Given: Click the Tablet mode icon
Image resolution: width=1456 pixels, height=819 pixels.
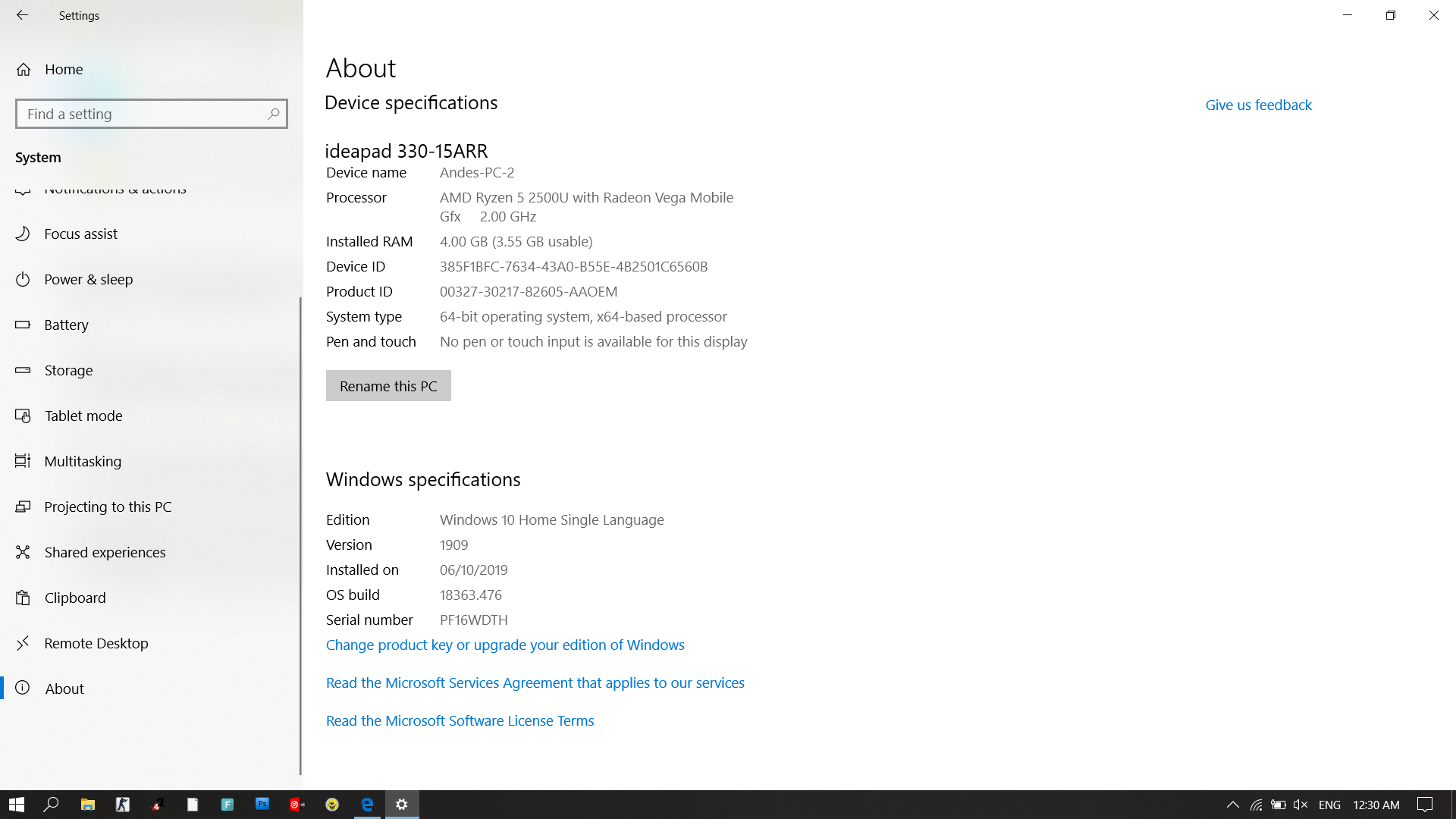Looking at the screenshot, I should coord(23,416).
